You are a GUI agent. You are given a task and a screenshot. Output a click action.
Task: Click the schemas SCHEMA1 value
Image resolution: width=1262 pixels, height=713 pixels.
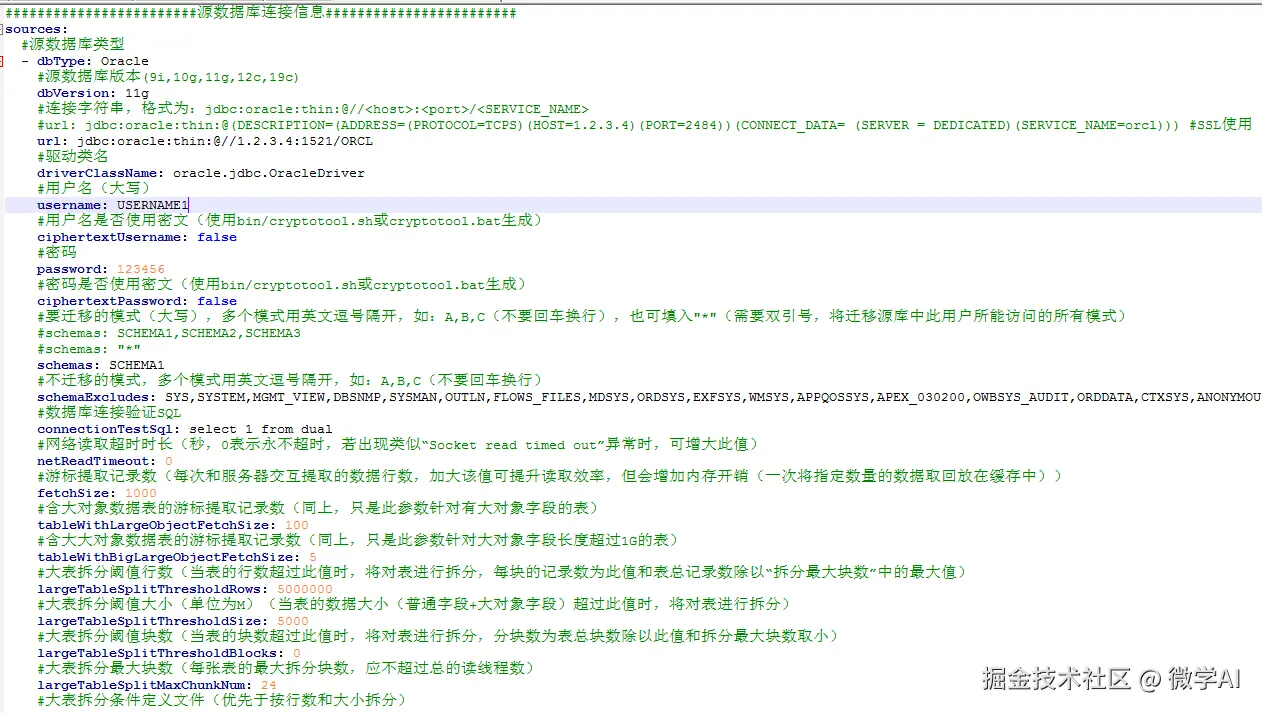pyautogui.click(x=137, y=365)
